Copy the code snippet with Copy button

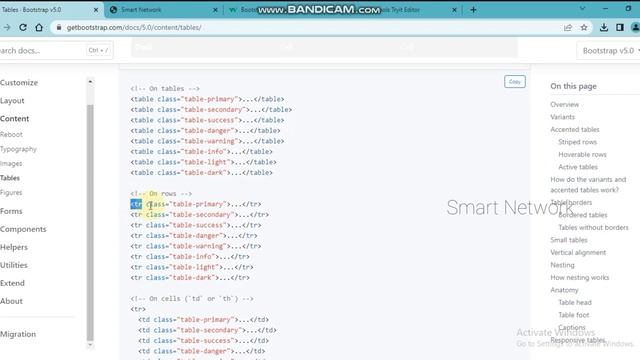click(515, 82)
